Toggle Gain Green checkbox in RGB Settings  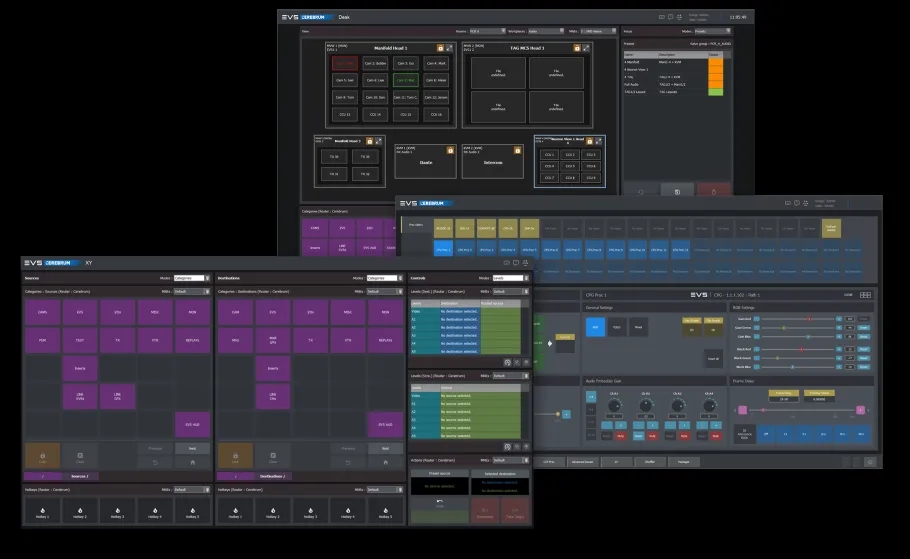(757, 327)
